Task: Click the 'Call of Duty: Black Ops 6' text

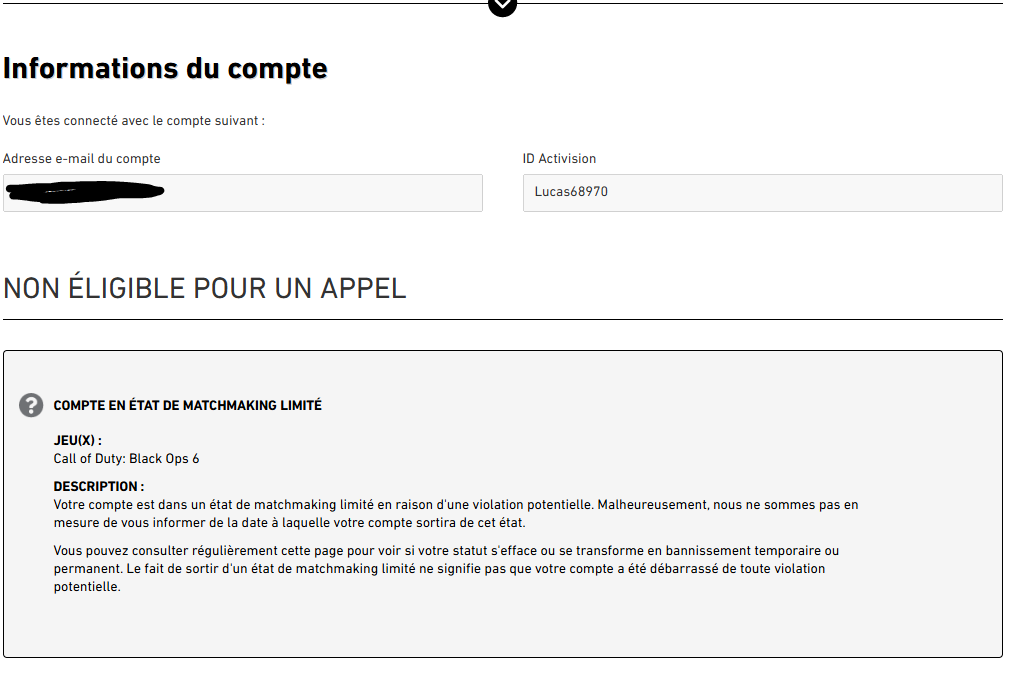Action: coord(126,458)
